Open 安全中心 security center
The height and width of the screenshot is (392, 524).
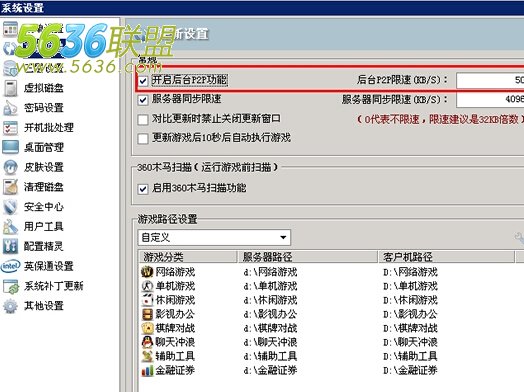(x=43, y=207)
